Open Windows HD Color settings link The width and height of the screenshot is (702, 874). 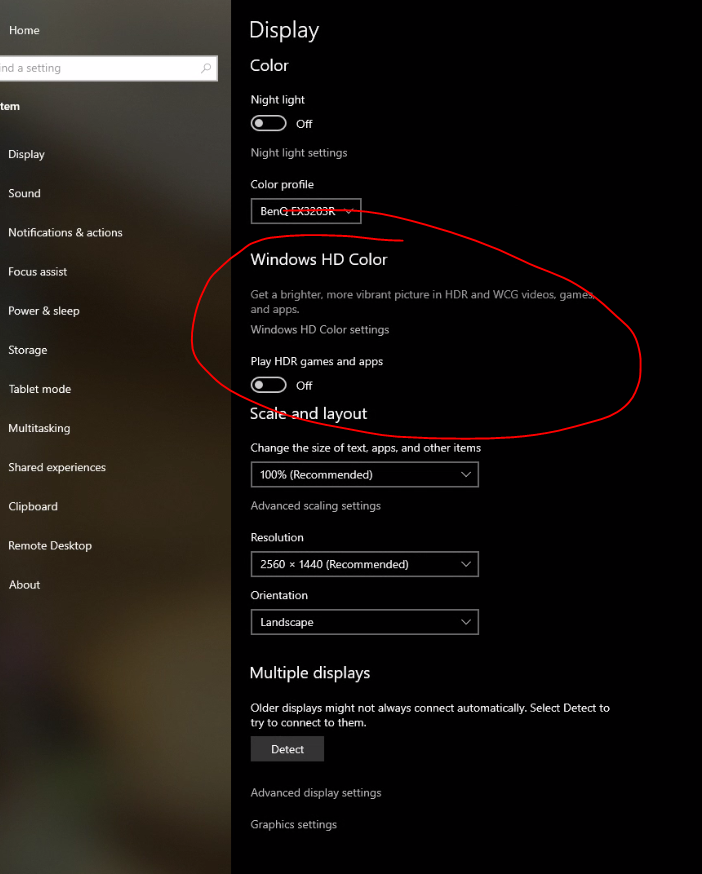pos(319,329)
